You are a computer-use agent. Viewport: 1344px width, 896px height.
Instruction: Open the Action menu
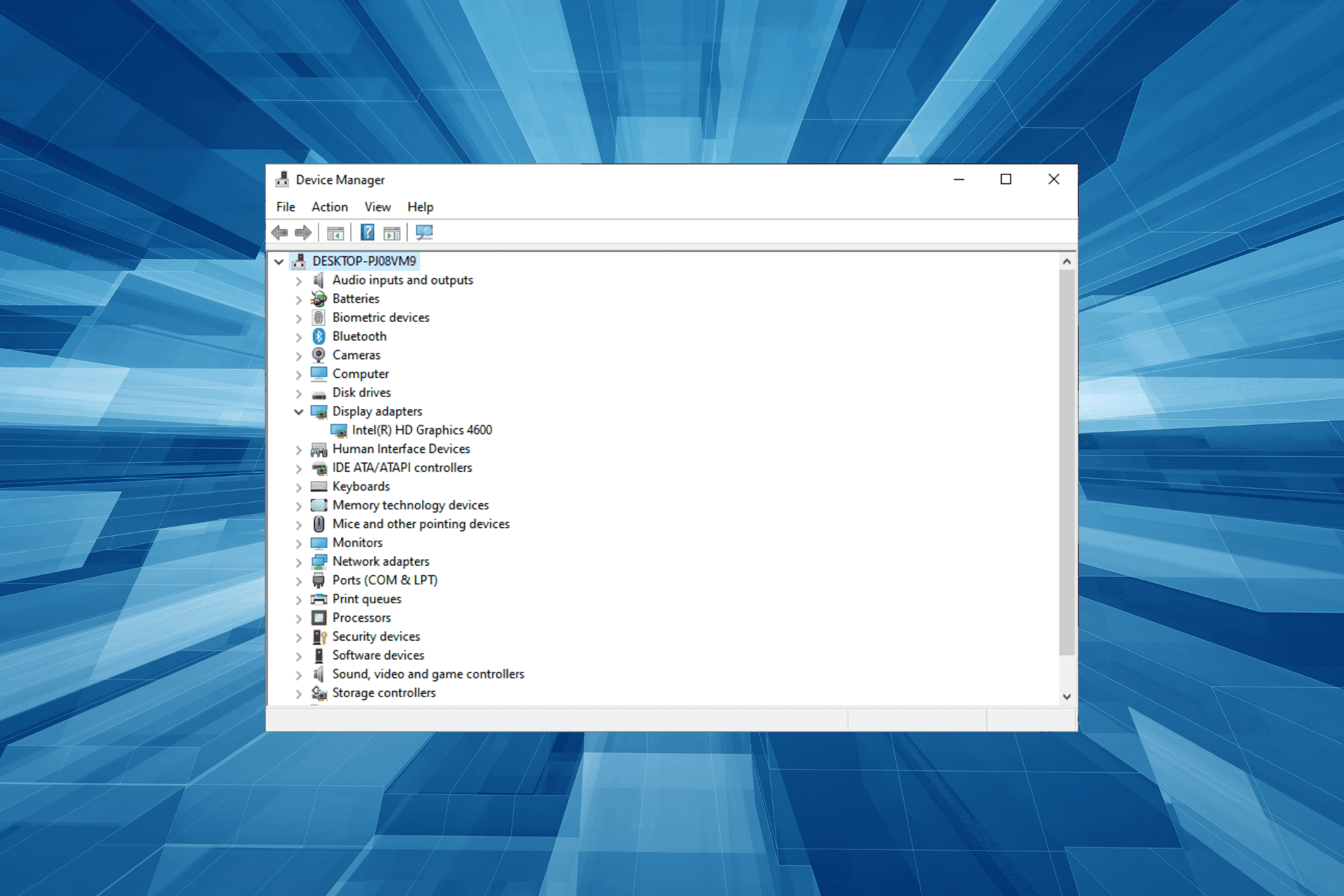coord(330,207)
